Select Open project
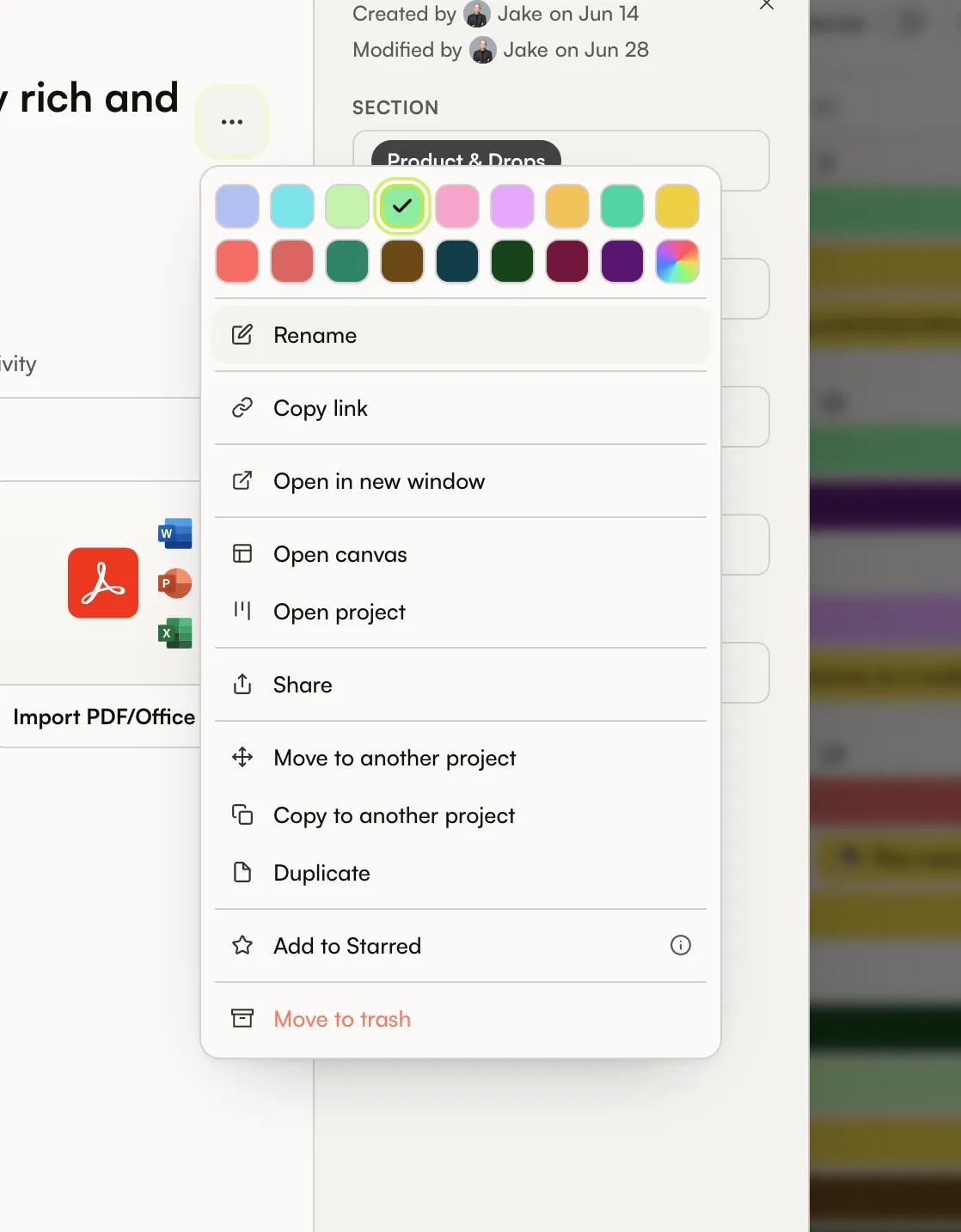Image resolution: width=961 pixels, height=1232 pixels. pyautogui.click(x=461, y=611)
